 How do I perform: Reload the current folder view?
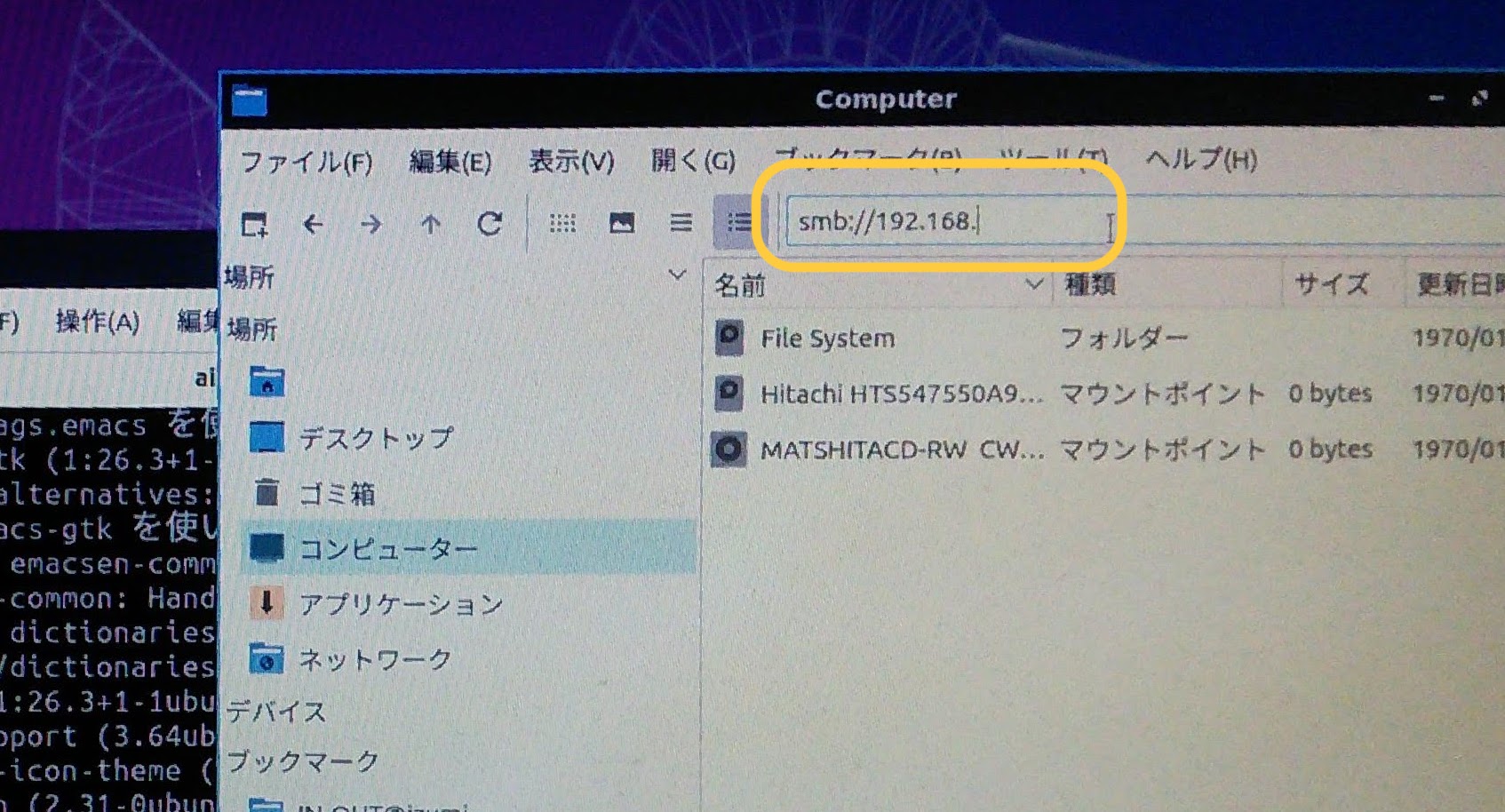coord(490,224)
